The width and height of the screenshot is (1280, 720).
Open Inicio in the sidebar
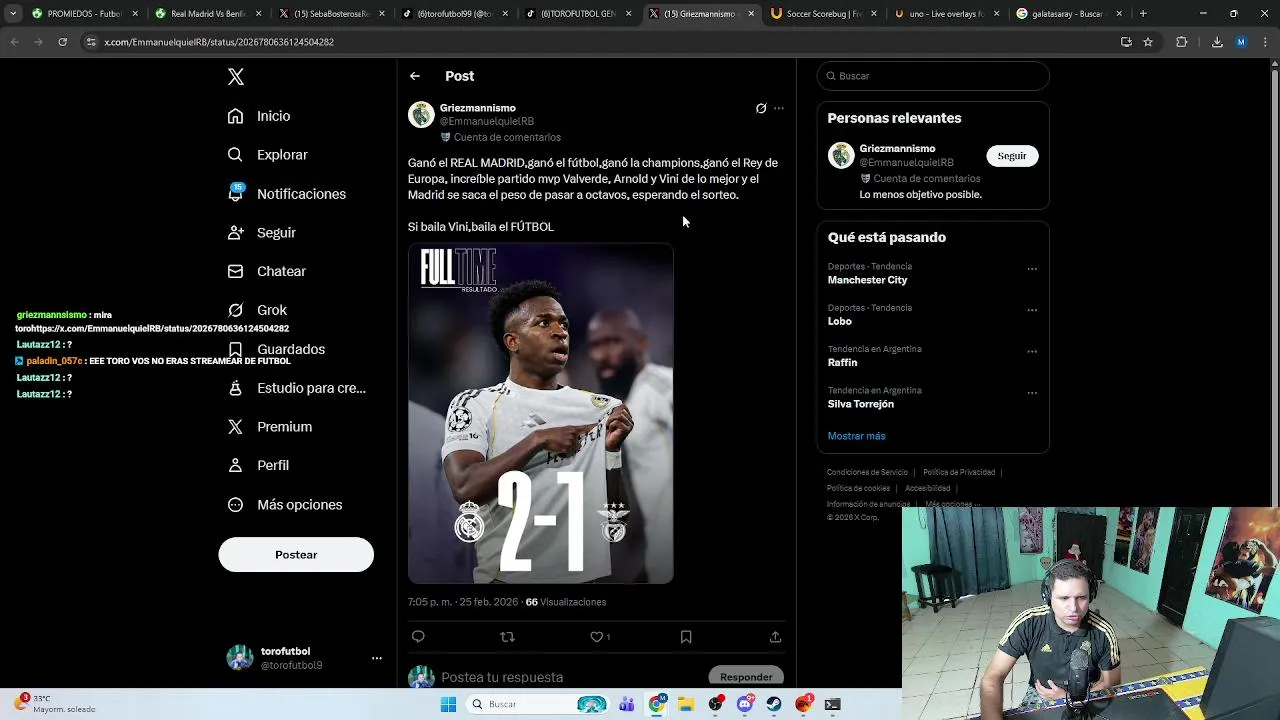[259, 116]
